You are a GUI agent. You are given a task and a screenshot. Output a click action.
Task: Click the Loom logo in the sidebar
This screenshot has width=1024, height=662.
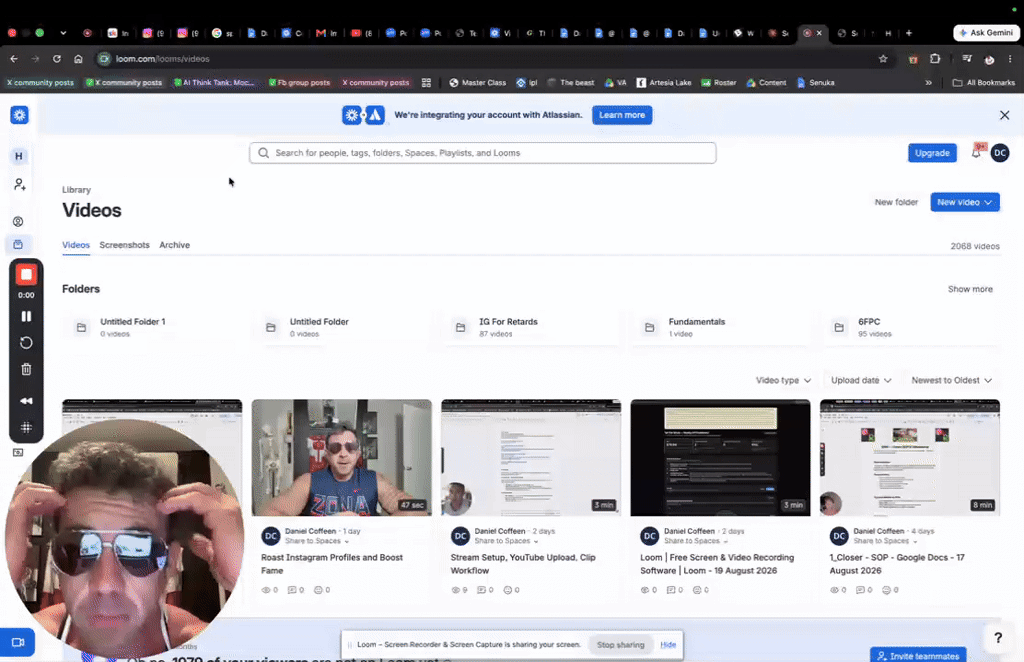20,115
